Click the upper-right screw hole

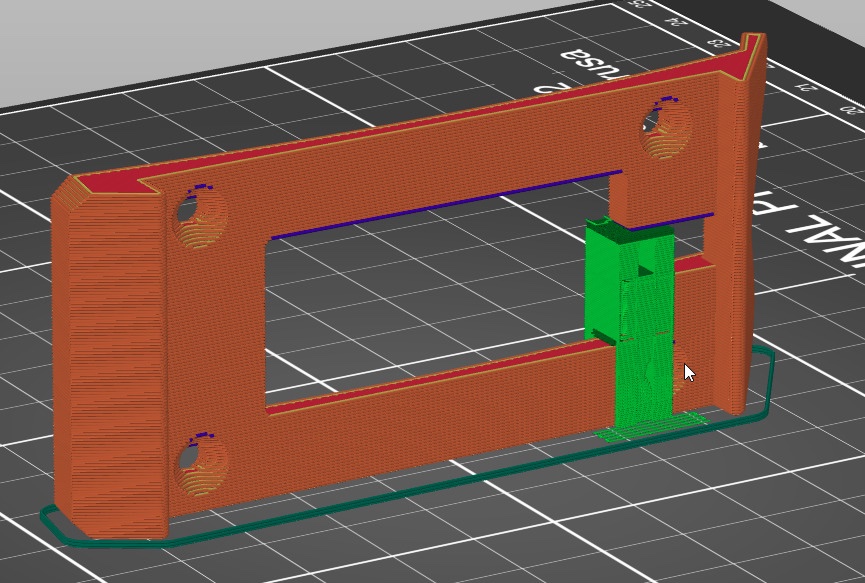pyautogui.click(x=667, y=130)
